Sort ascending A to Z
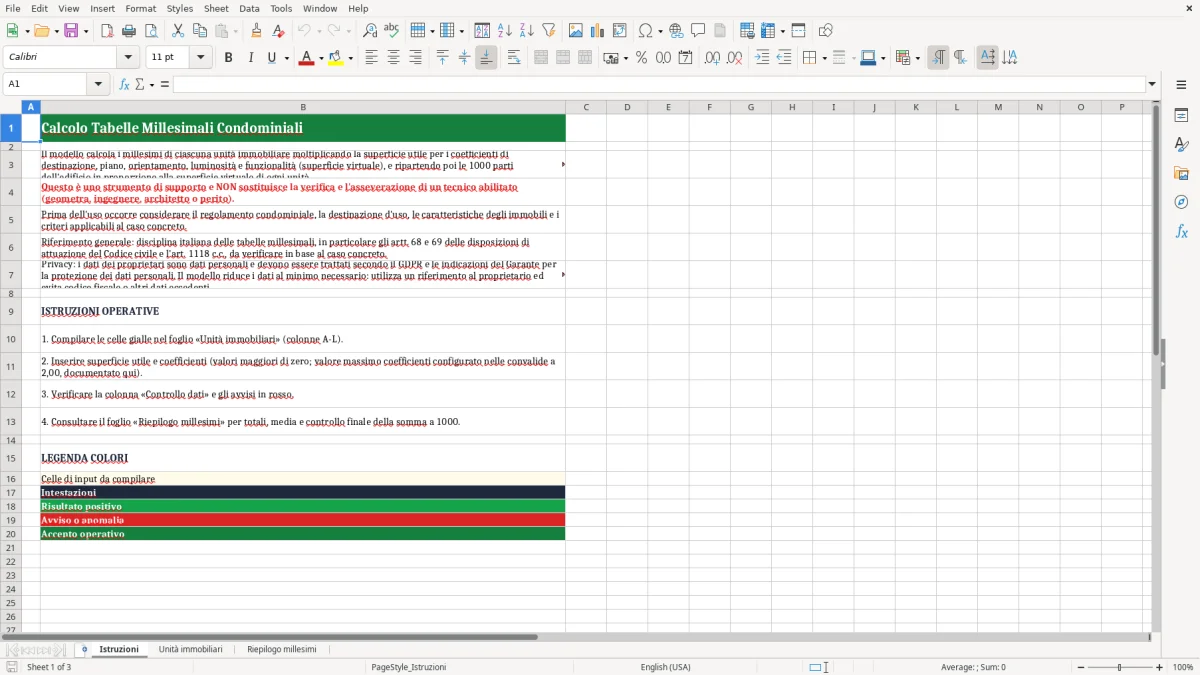Image resolution: width=1200 pixels, height=675 pixels. click(505, 31)
